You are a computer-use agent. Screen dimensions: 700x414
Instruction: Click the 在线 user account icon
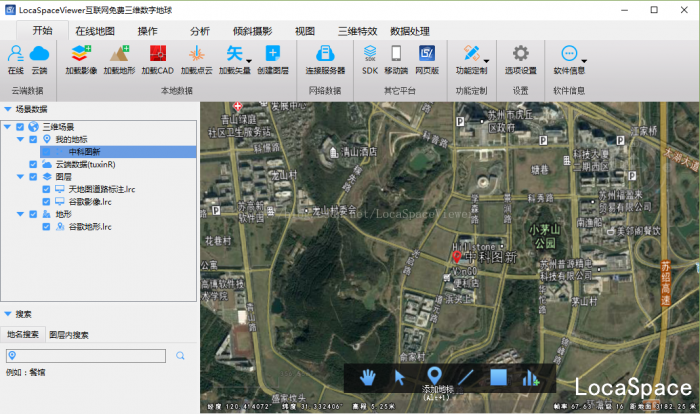tap(16, 53)
